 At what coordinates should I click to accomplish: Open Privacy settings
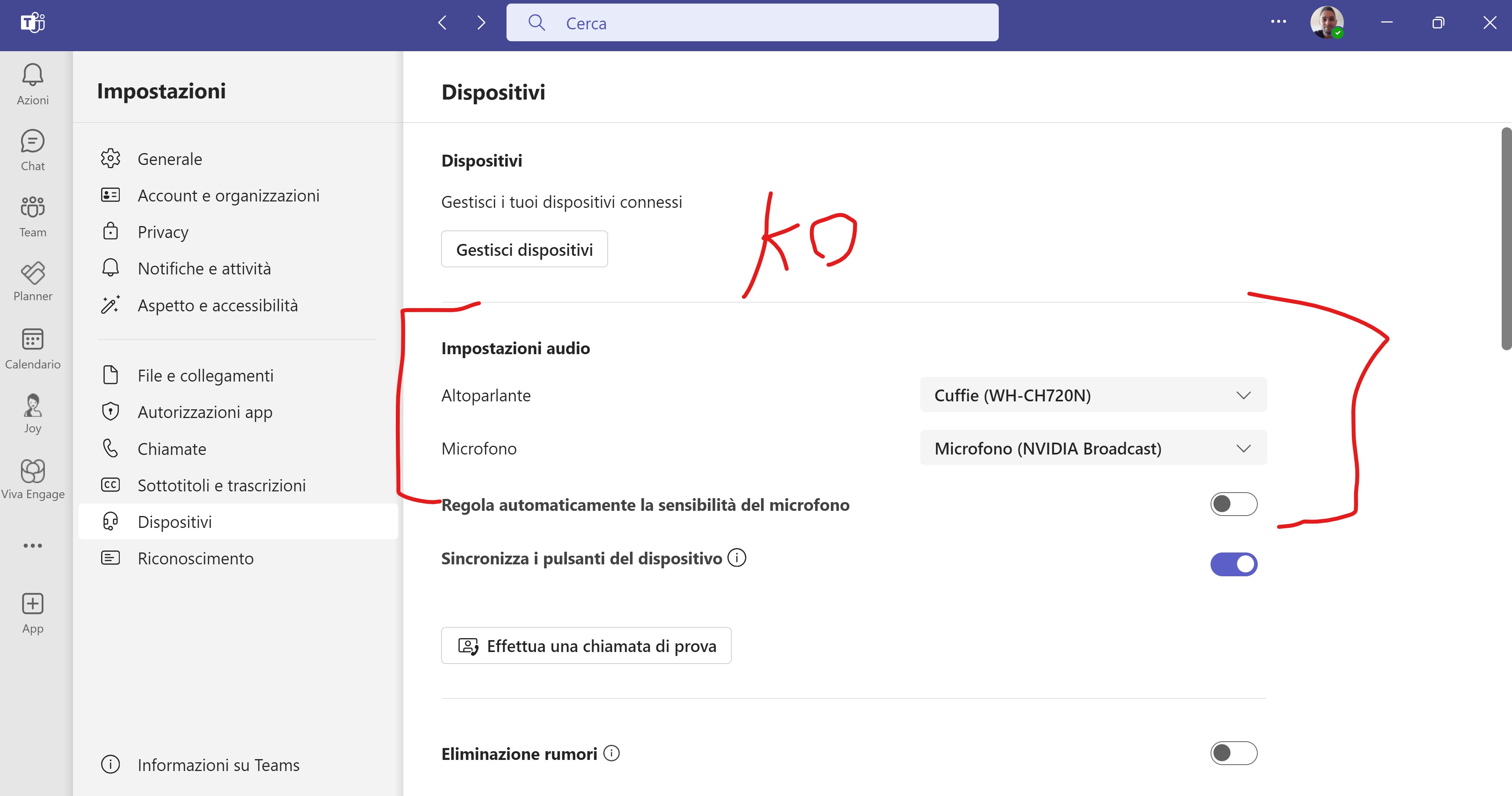[238, 232]
